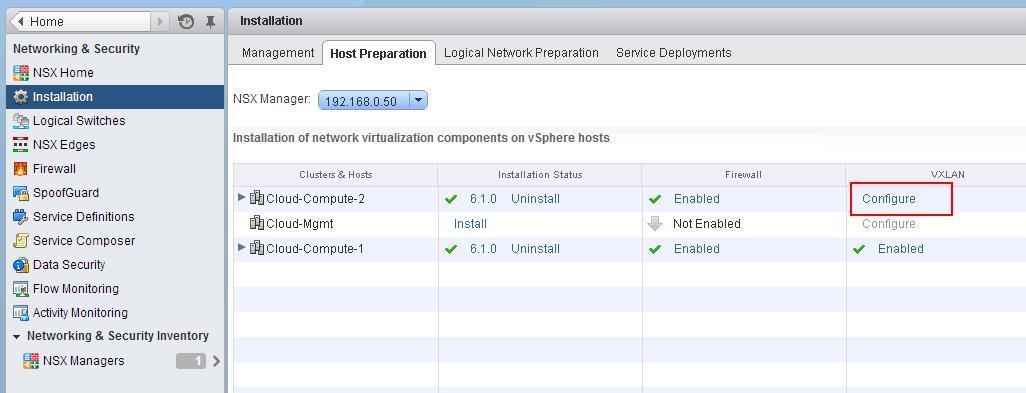Image resolution: width=1026 pixels, height=393 pixels.
Task: Click the Data Security icon
Action: [21, 265]
